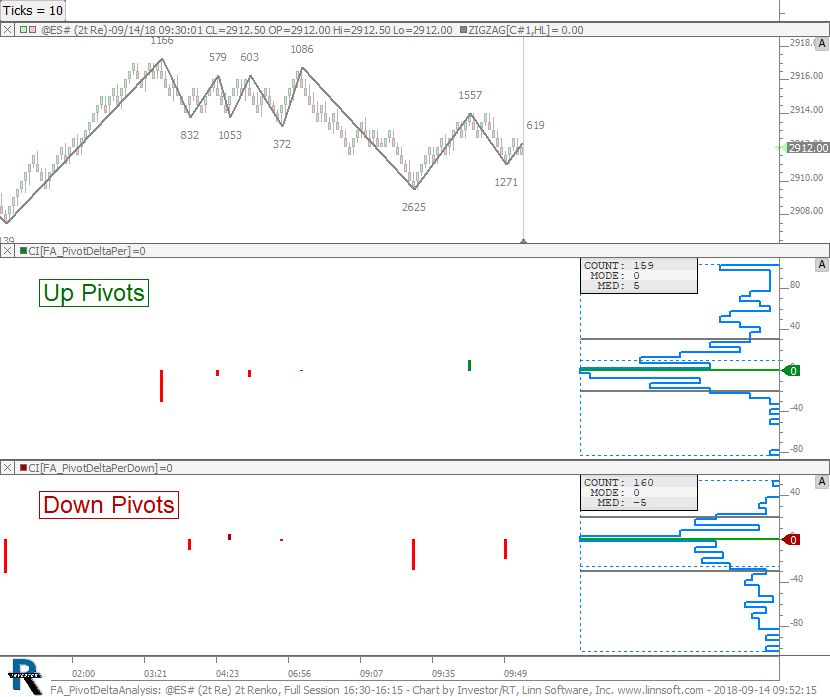
Task: Click the ZIGZAG indicator color square
Action: point(462,30)
